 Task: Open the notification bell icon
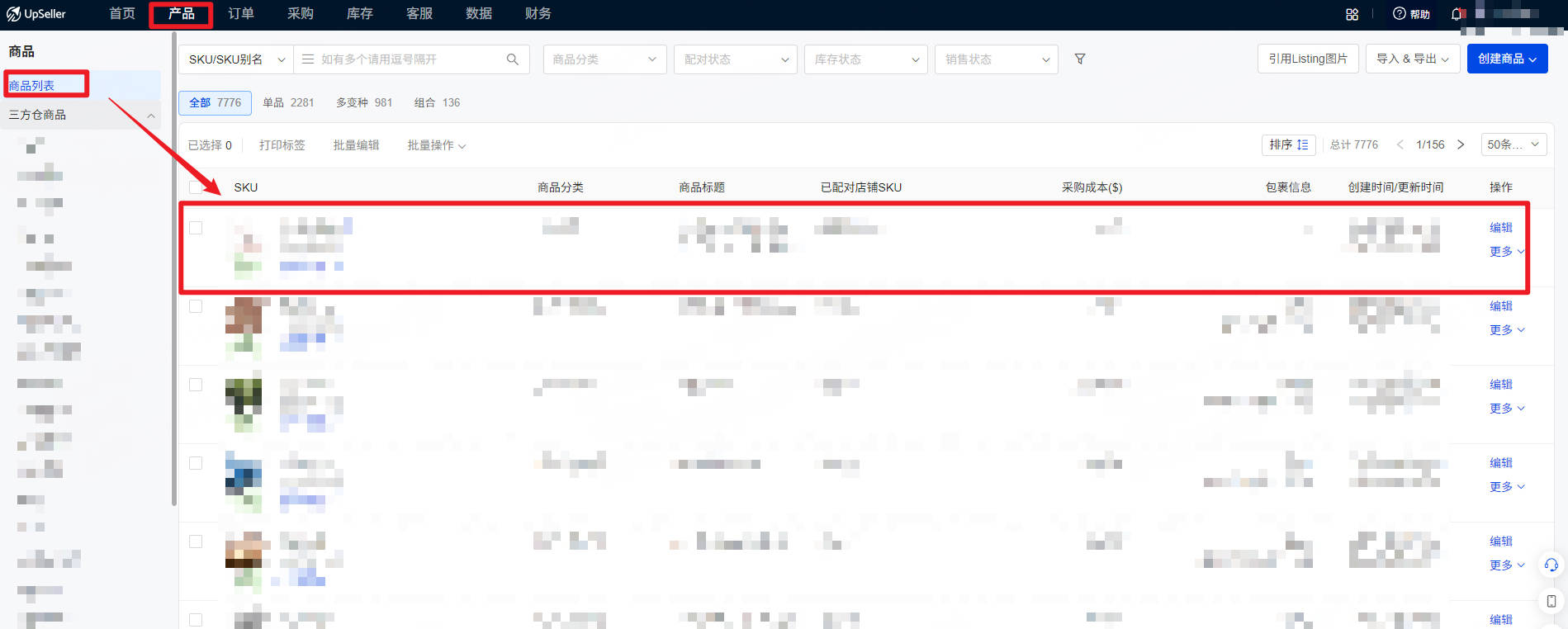(1457, 14)
